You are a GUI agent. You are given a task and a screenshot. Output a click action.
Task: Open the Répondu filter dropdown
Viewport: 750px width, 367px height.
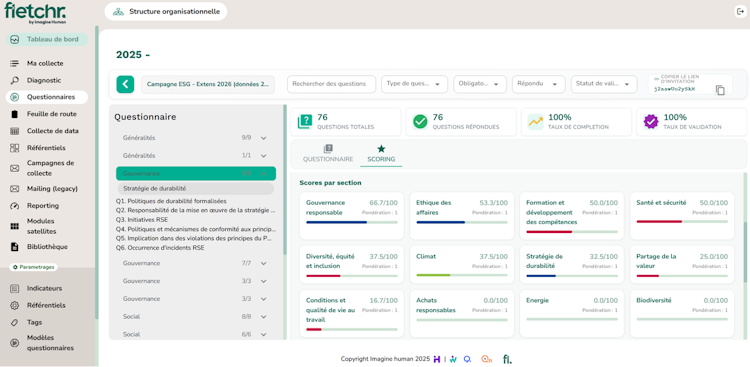[539, 84]
